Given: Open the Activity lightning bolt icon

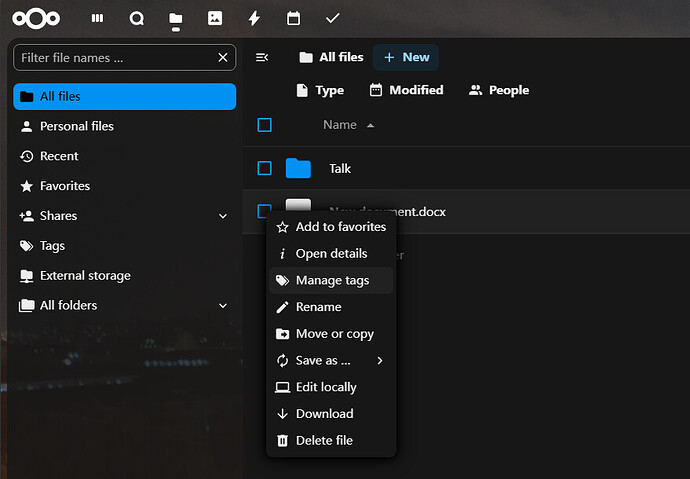Looking at the screenshot, I should [254, 18].
